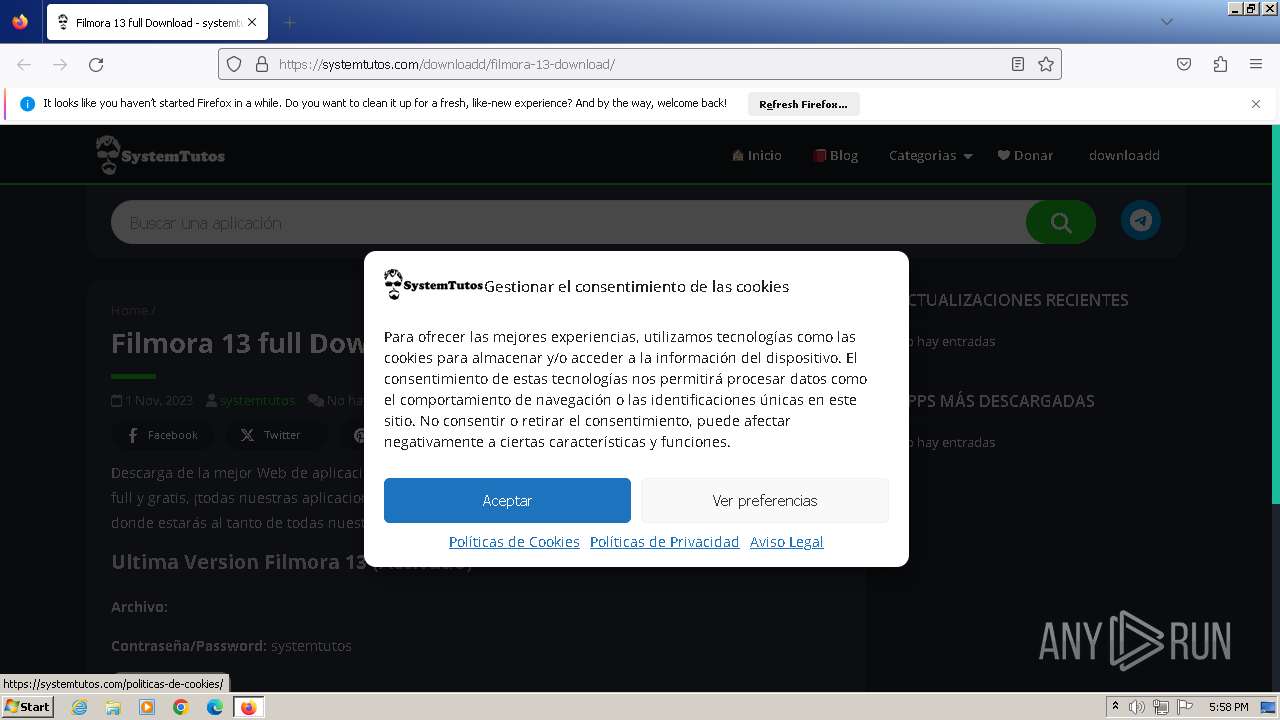Screen dimensions: 1280x720
Task: Open File Explorer from taskbar
Action: (x=113, y=707)
